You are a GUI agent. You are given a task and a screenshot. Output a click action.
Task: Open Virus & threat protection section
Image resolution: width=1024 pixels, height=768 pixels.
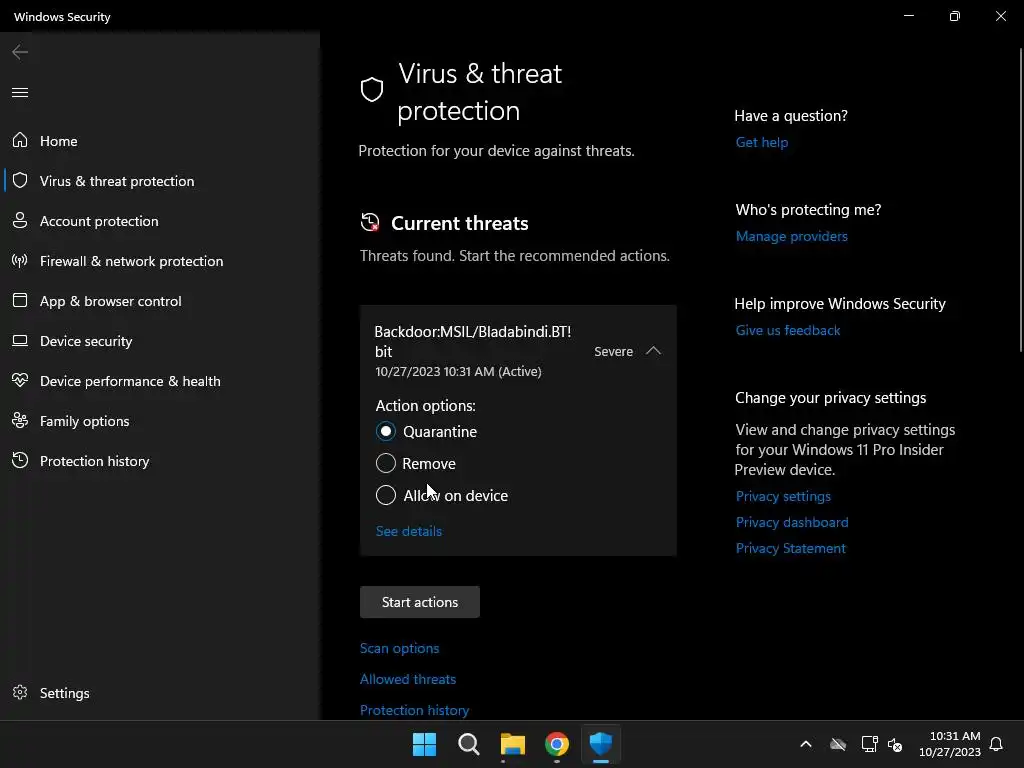[x=117, y=181]
